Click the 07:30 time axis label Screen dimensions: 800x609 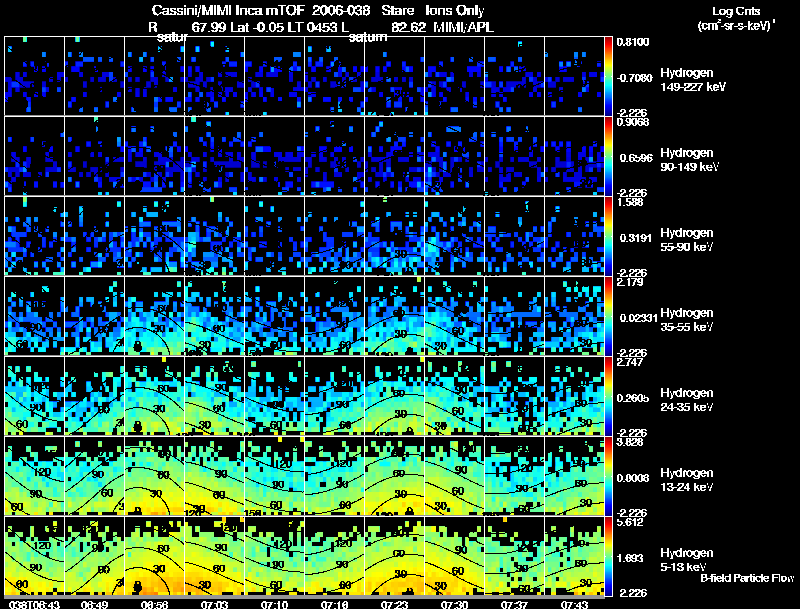click(454, 604)
